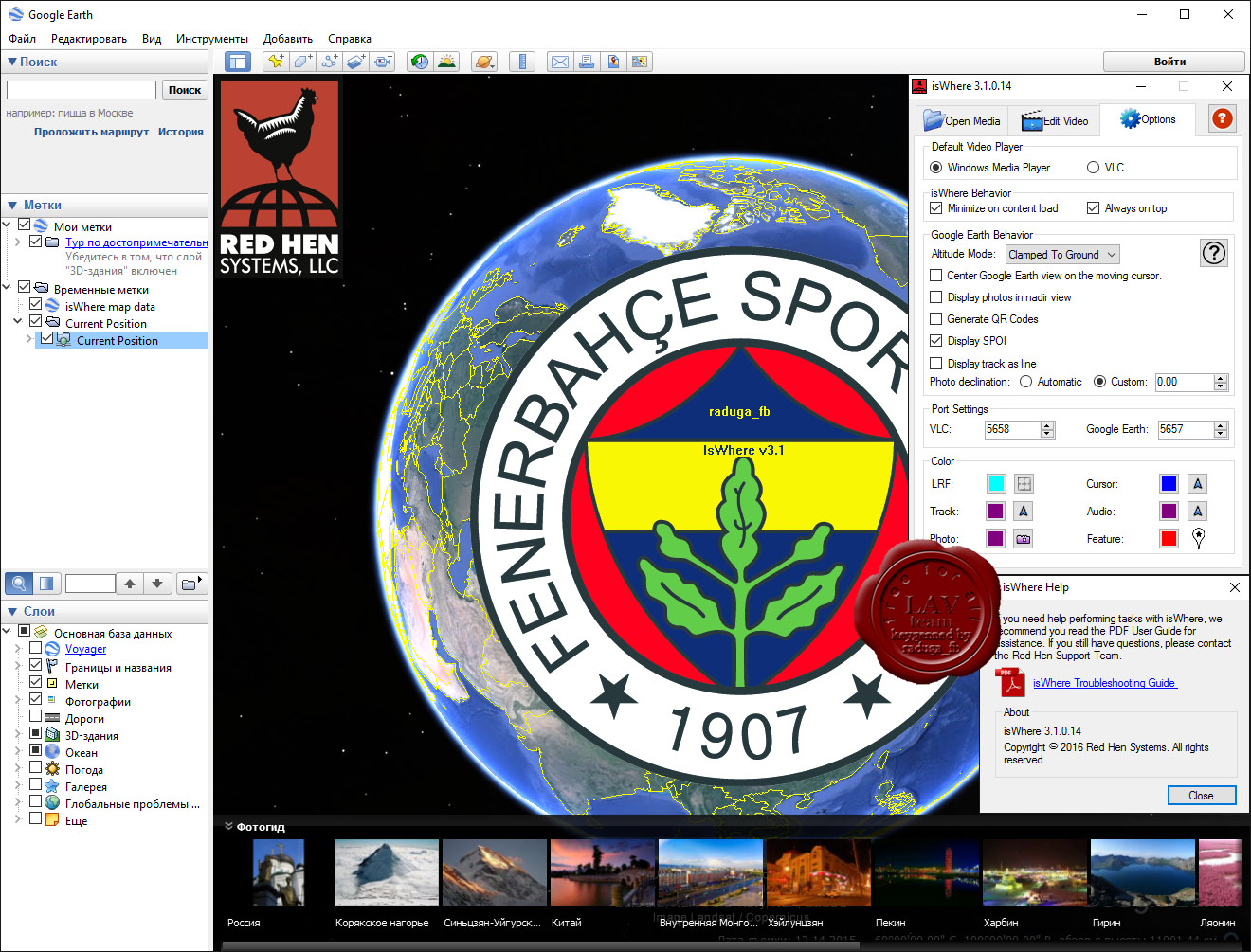Click Close in isWhere Help
The image size is (1251, 952).
coord(1201,795)
